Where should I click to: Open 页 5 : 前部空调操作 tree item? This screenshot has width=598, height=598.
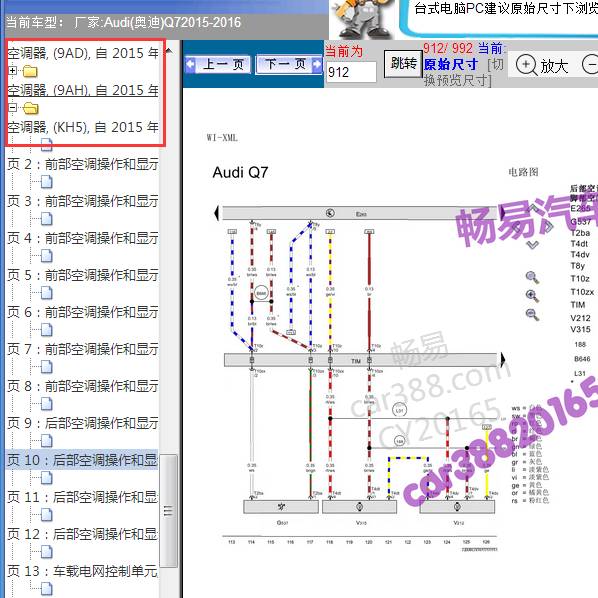(83, 275)
